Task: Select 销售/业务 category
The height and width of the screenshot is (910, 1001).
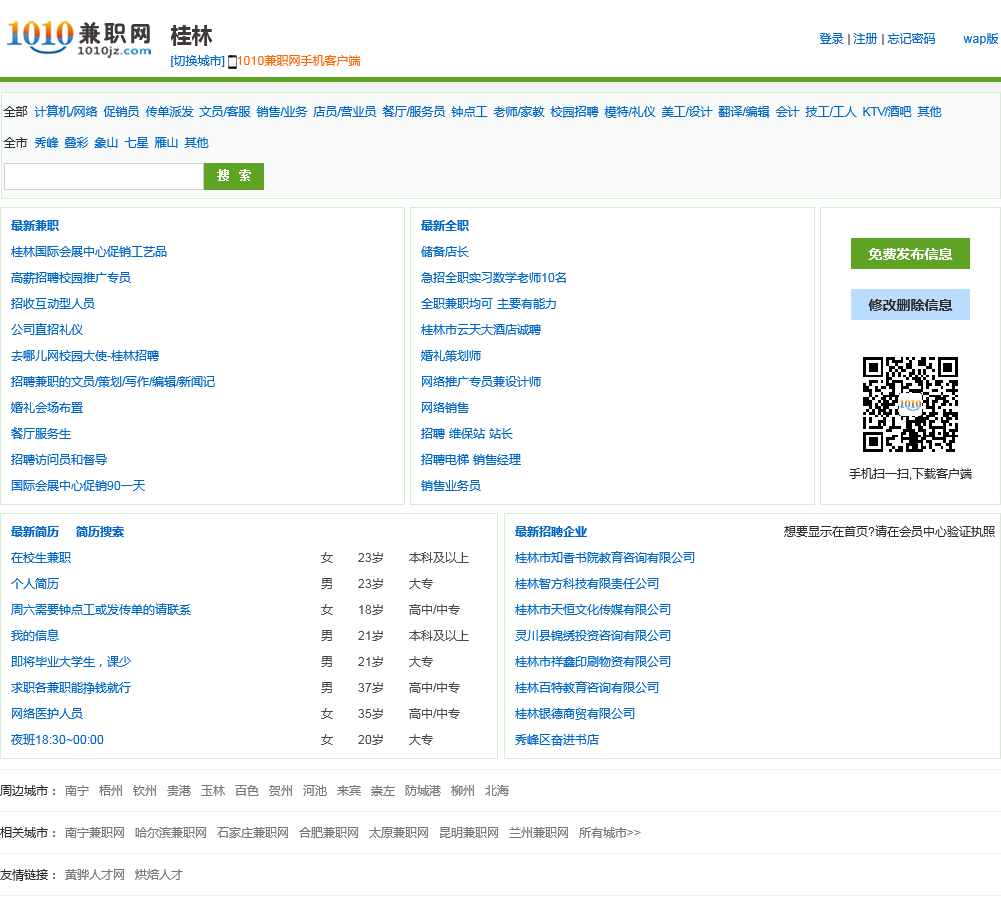Action: (282, 112)
